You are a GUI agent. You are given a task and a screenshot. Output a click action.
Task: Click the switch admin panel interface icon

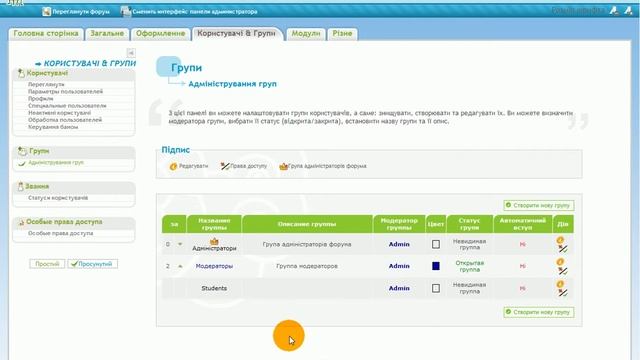[126, 11]
